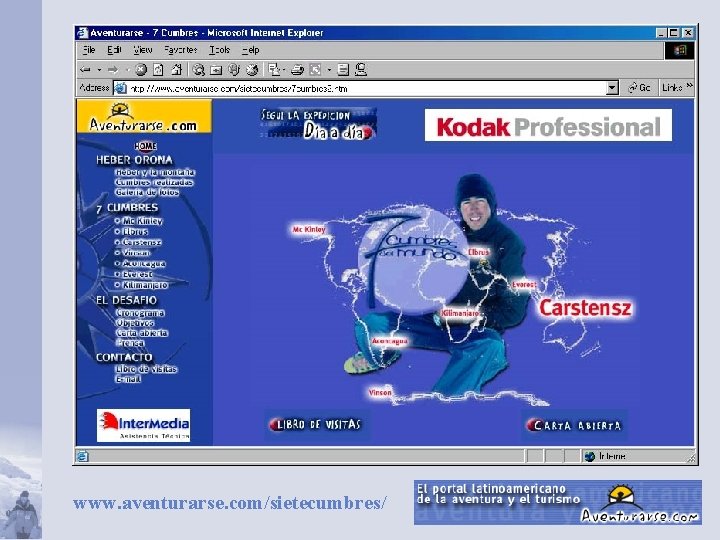Select Everest in sidebar list

(x=137, y=274)
